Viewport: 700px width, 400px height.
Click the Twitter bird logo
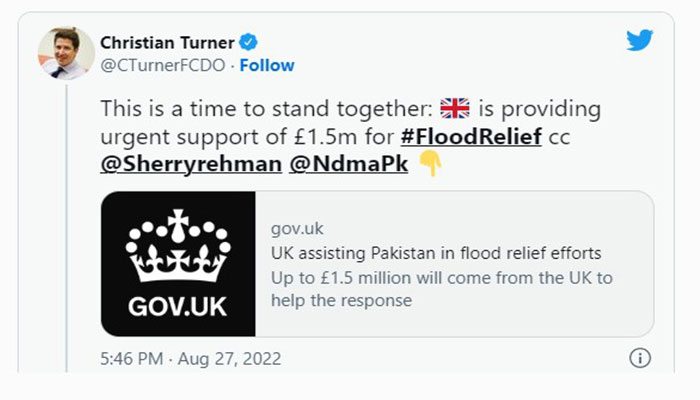pos(639,41)
